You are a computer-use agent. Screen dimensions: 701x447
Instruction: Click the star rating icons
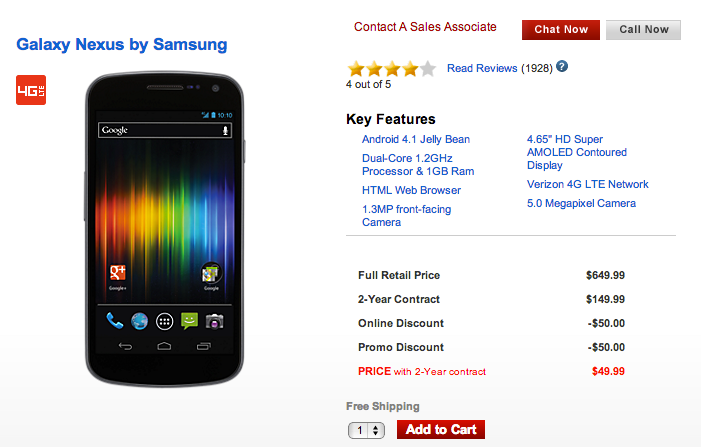tap(391, 69)
